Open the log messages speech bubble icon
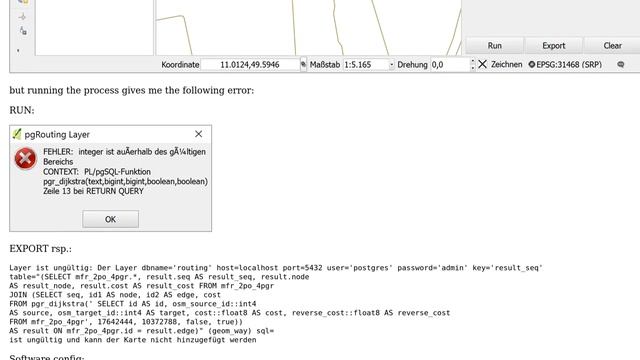The width and height of the screenshot is (640, 360). click(x=621, y=64)
